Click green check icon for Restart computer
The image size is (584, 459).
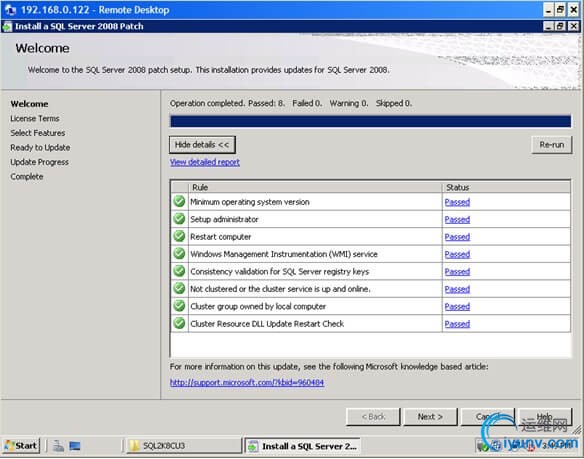[179, 236]
